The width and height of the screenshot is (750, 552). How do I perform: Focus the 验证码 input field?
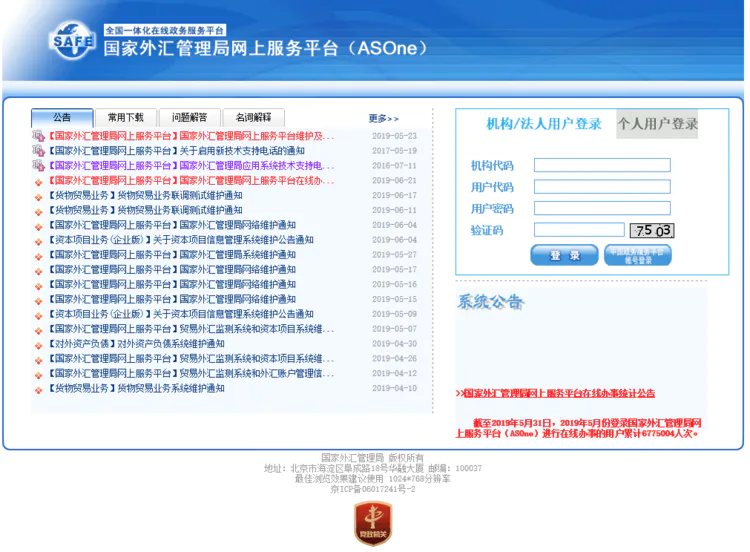[x=579, y=230]
